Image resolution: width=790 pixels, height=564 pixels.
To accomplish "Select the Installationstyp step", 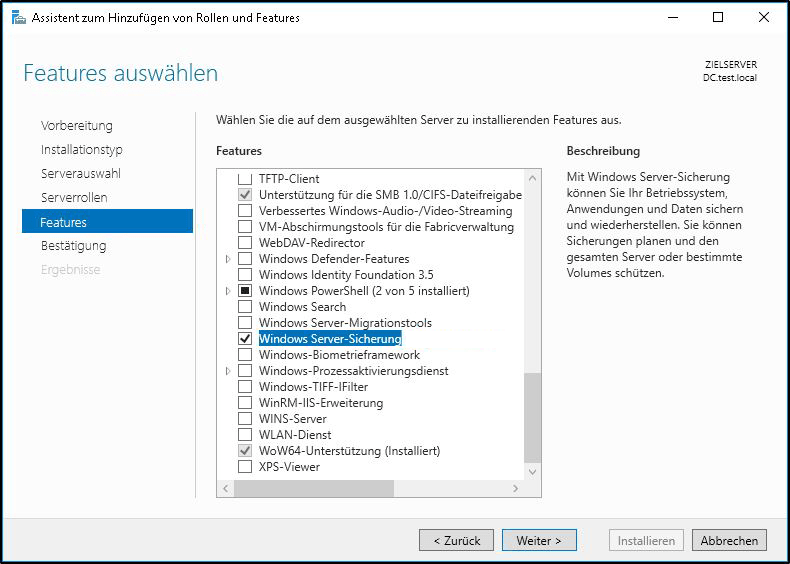I will [x=81, y=150].
